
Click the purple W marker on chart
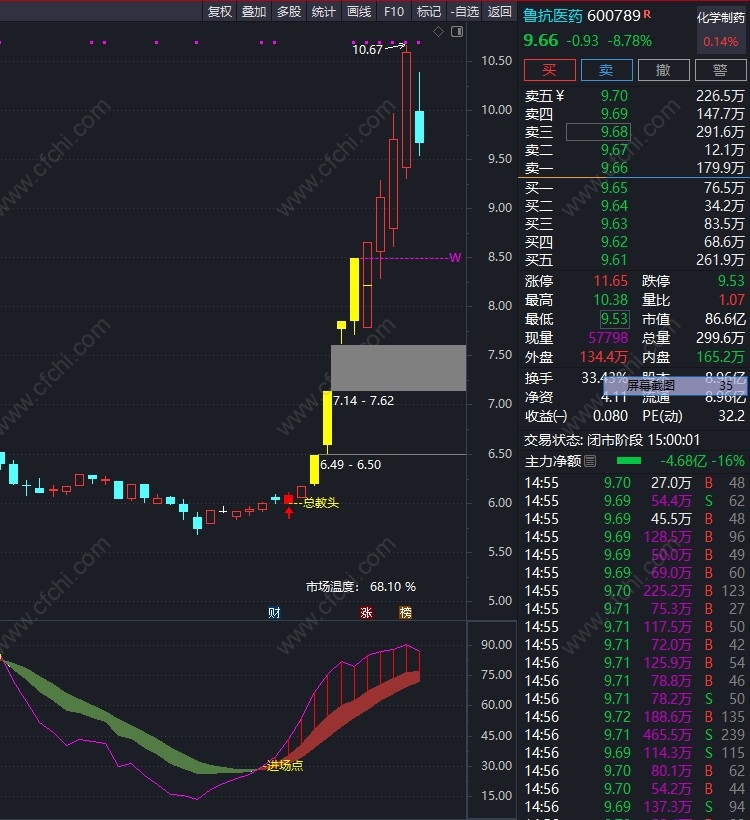455,257
